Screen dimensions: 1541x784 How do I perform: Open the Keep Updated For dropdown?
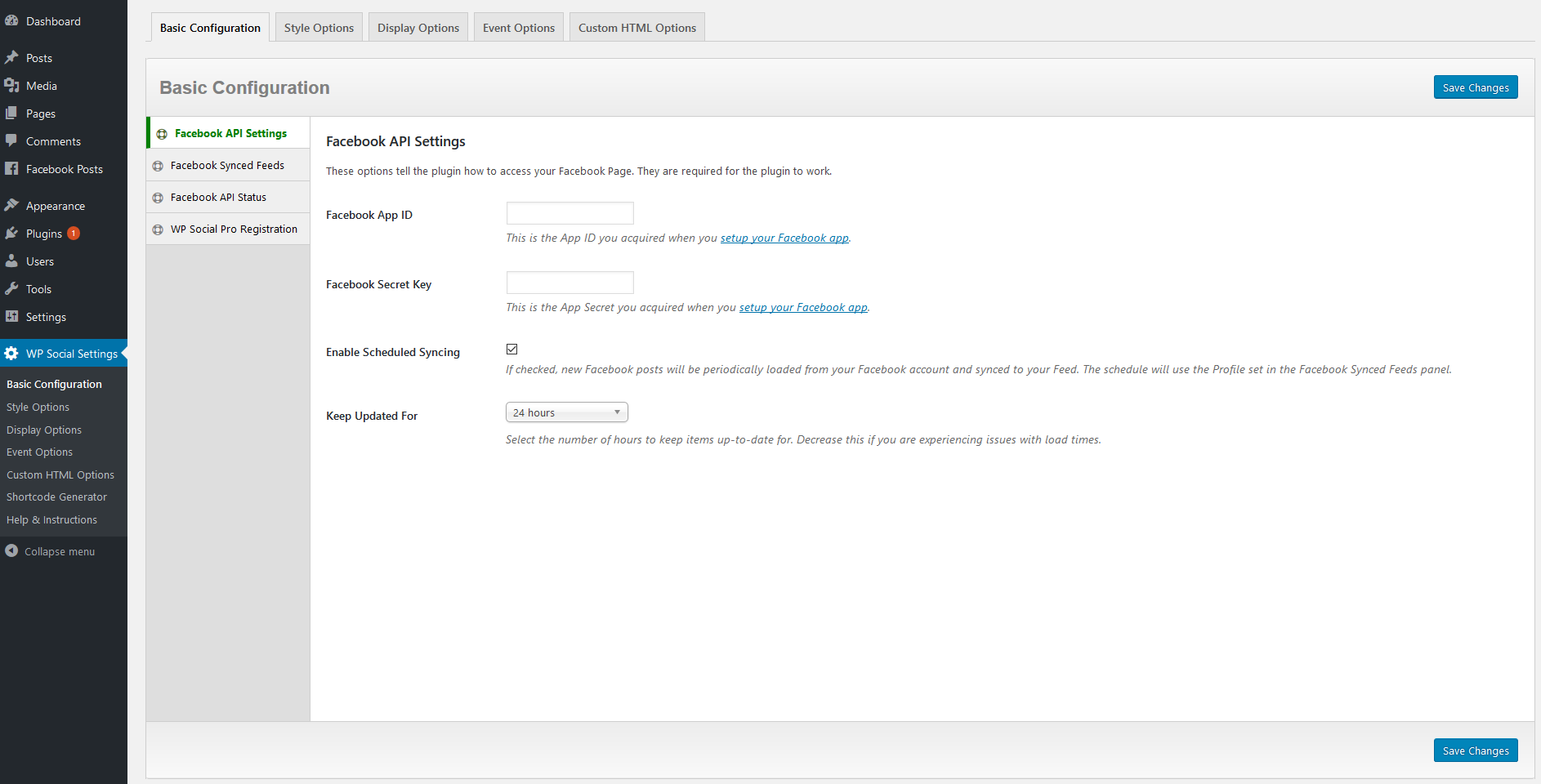pyautogui.click(x=566, y=412)
